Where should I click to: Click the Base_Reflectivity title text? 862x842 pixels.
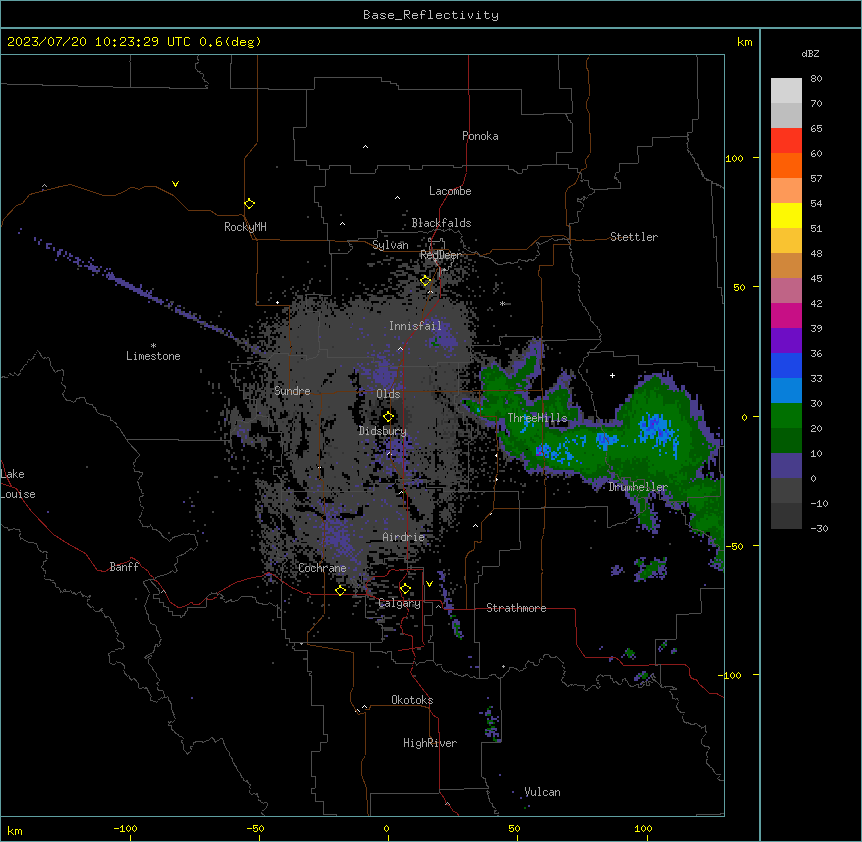coord(431,15)
